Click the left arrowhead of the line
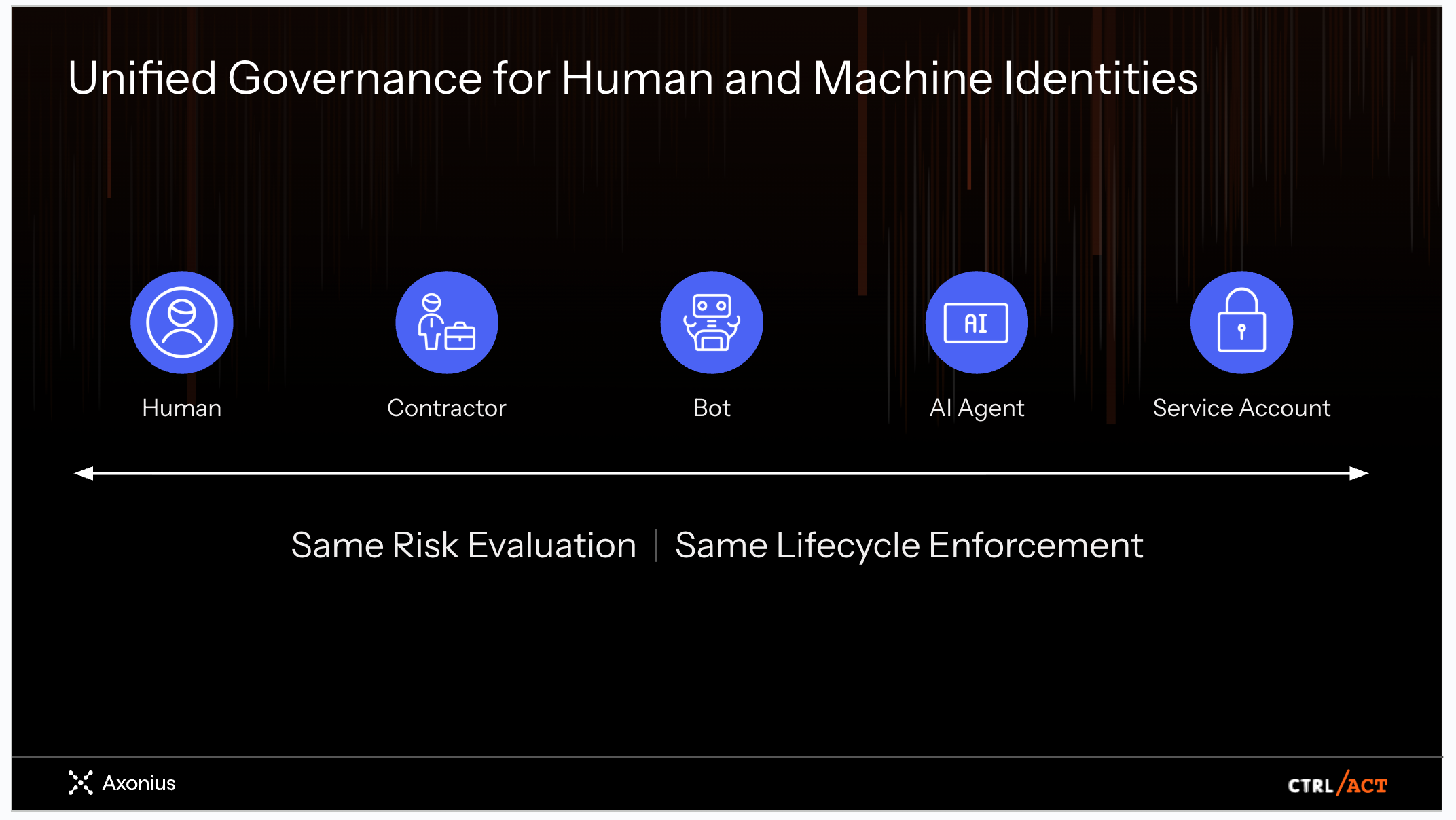This screenshot has height=820, width=1456. click(84, 473)
